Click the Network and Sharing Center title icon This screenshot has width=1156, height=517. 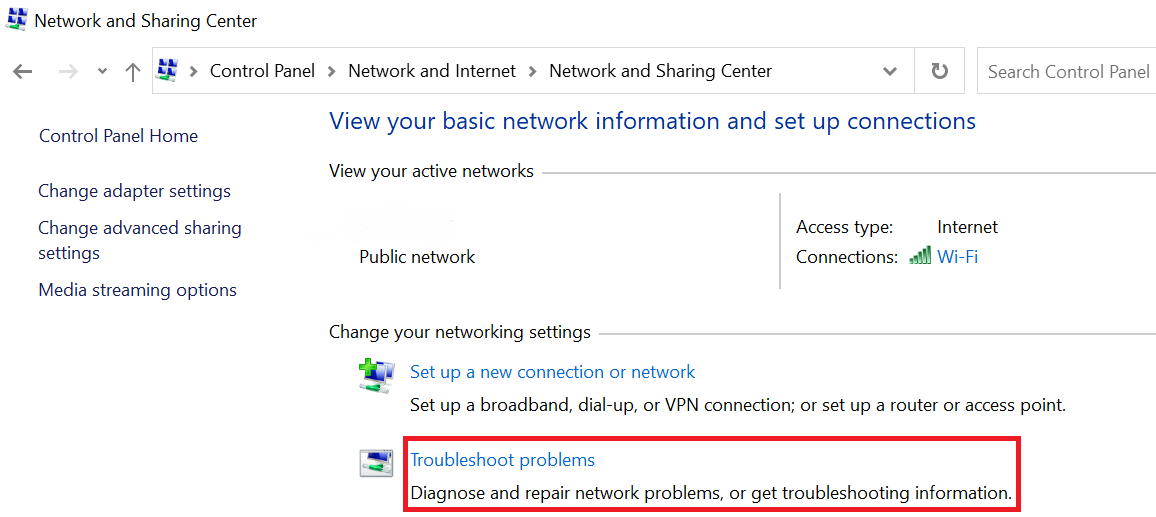17,18
